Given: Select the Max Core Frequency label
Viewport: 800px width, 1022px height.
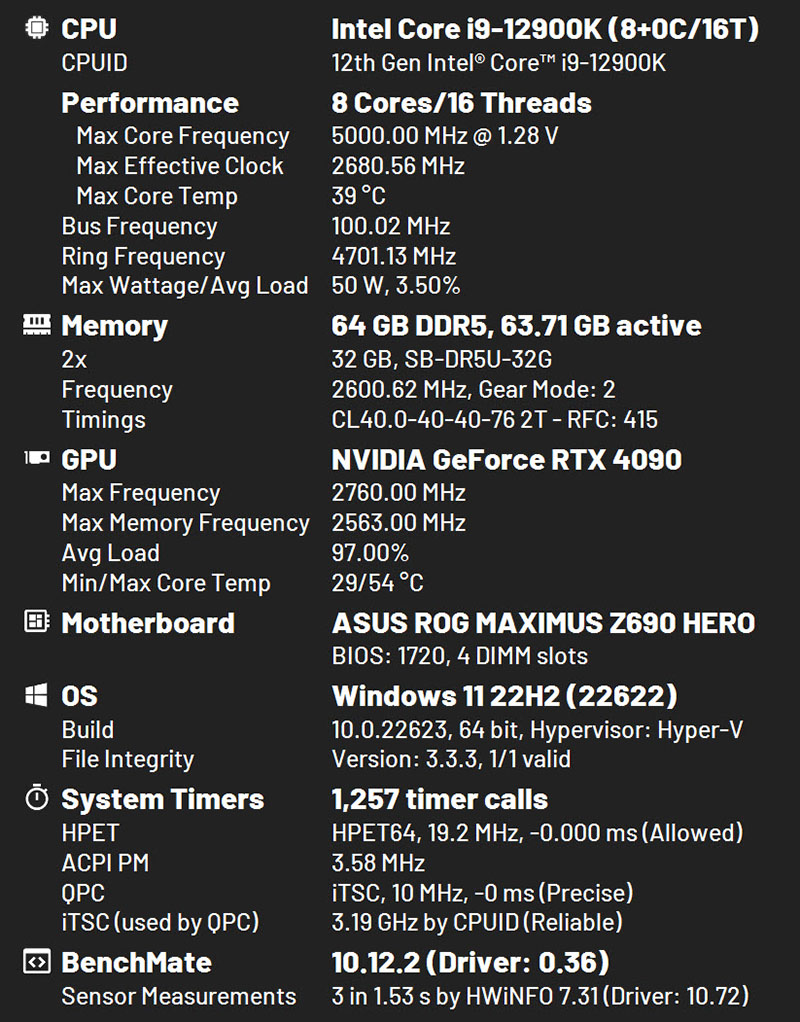Looking at the screenshot, I should [183, 136].
